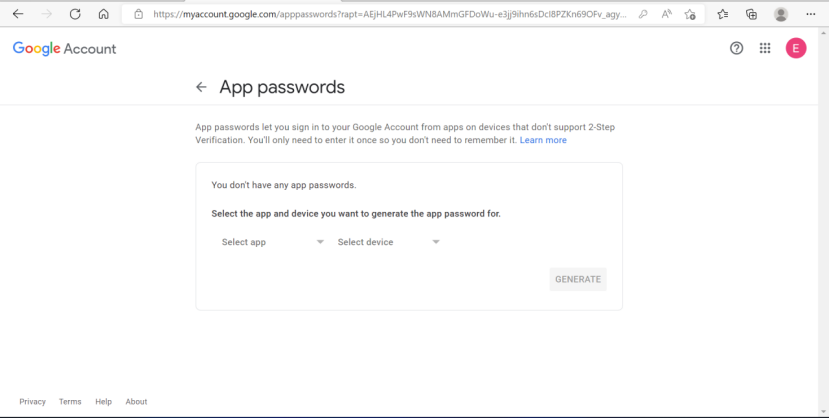Add page to favorites star icon
Screen dimensions: 830x418
point(690,15)
